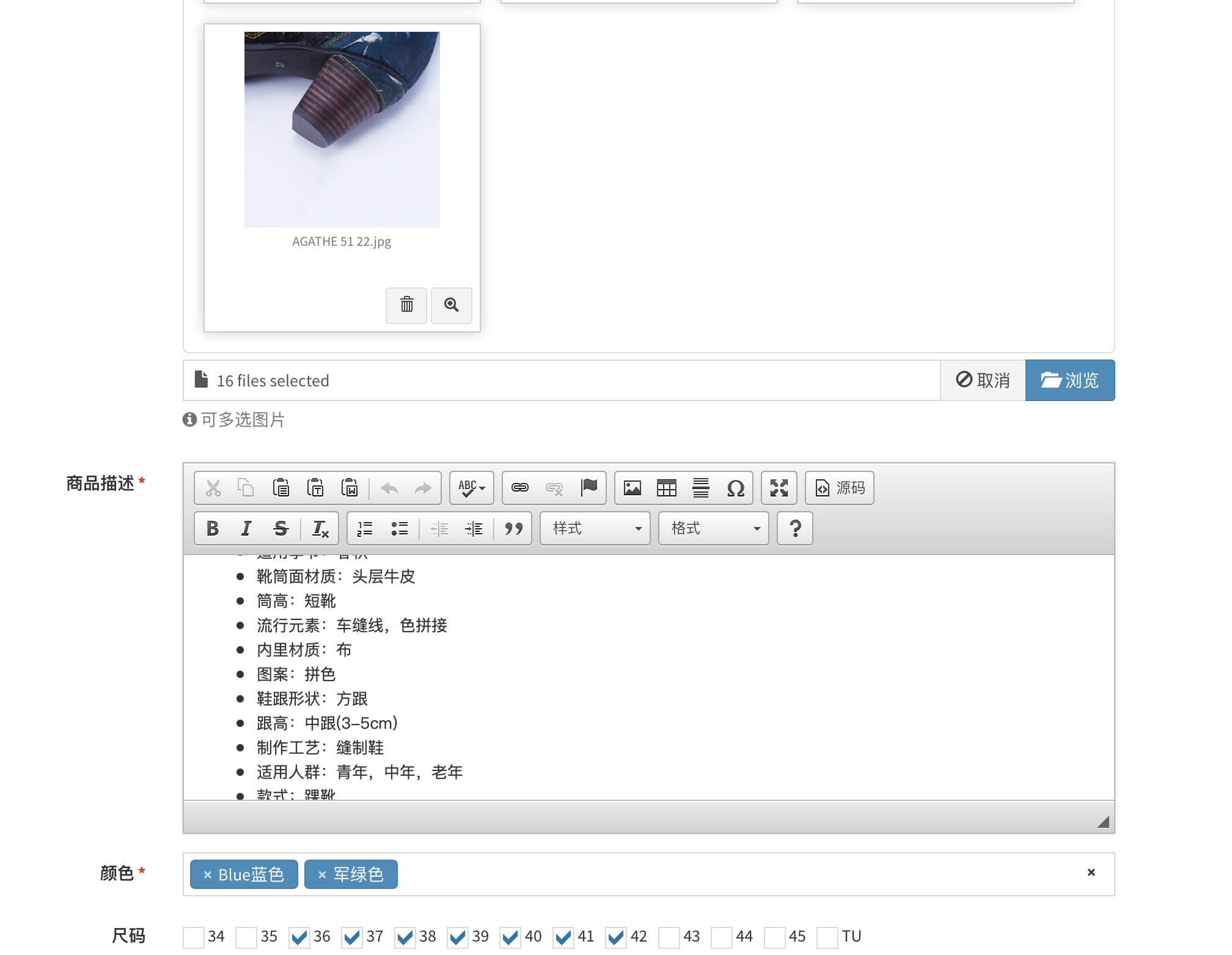Apply bold formatting in the editor
Image resolution: width=1232 pixels, height=955 pixels.
pyautogui.click(x=212, y=528)
